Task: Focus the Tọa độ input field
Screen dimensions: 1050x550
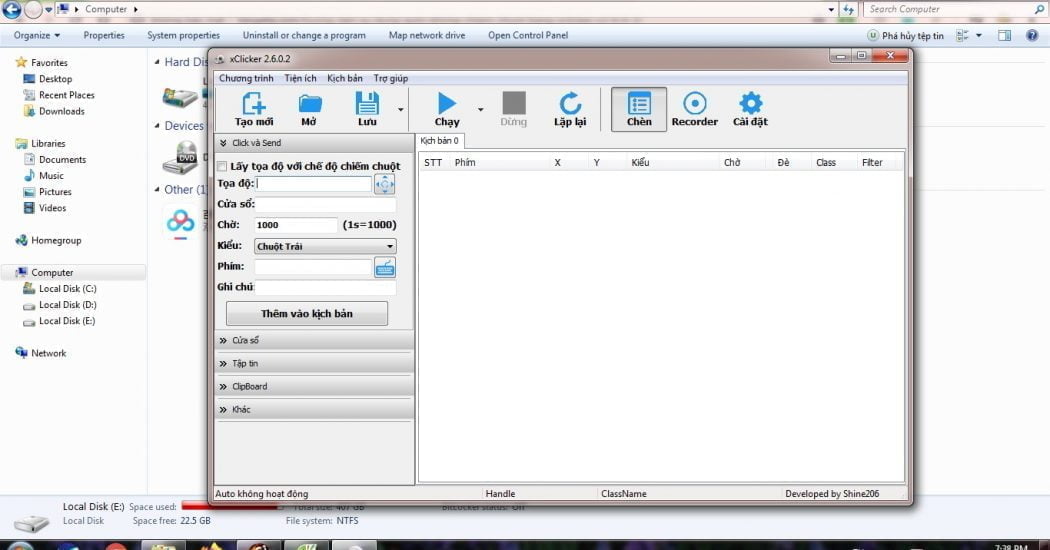Action: pos(313,184)
